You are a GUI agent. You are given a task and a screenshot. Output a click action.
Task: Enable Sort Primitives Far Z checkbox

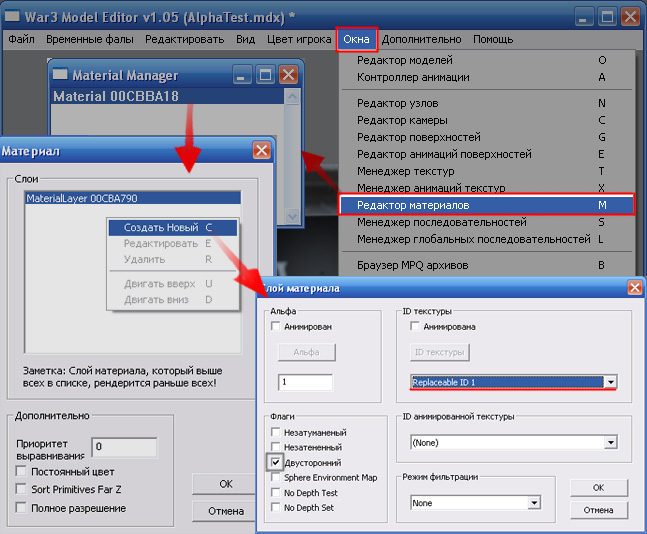point(21,489)
